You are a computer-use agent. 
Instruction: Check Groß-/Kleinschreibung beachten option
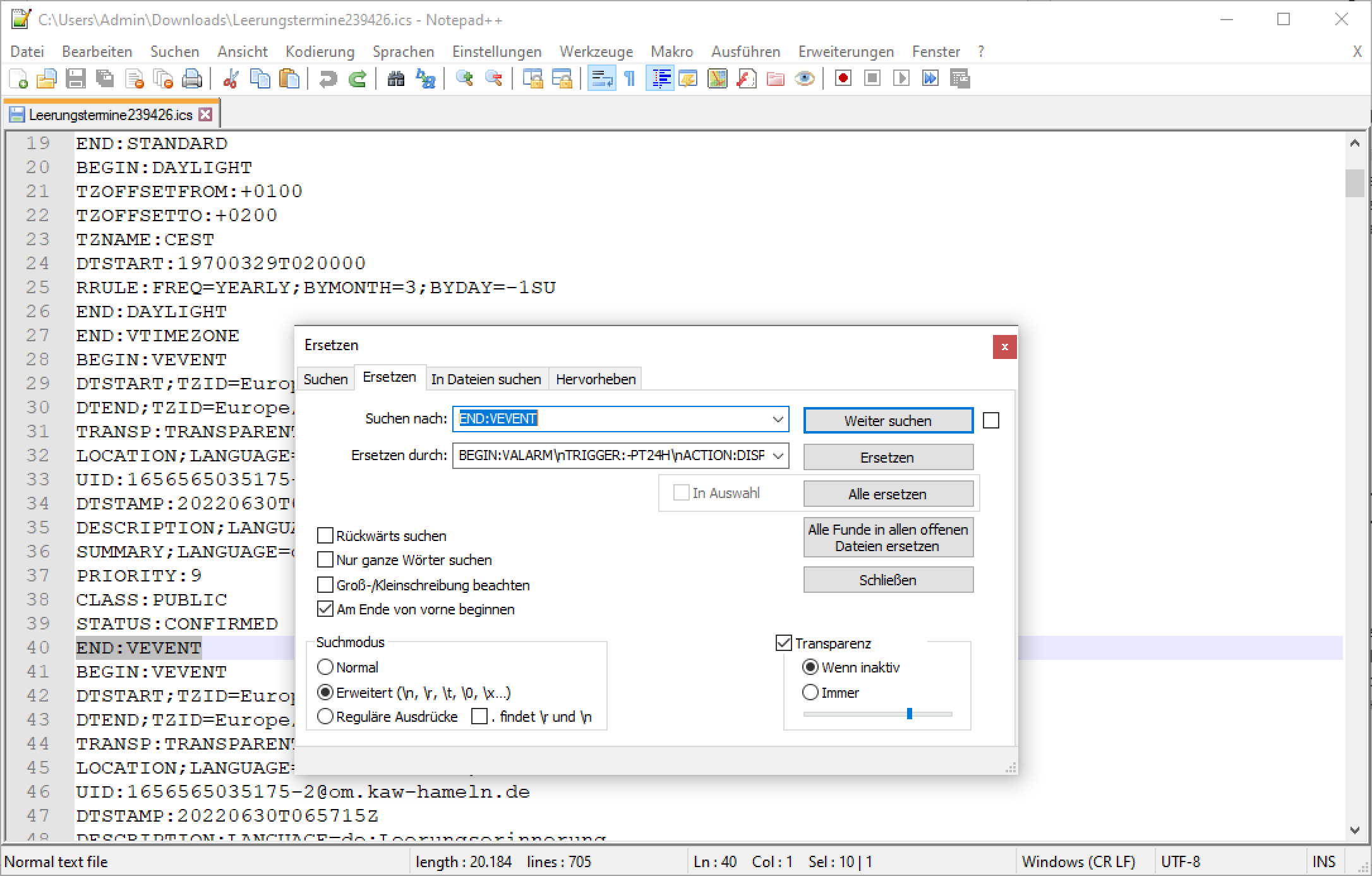[x=325, y=585]
